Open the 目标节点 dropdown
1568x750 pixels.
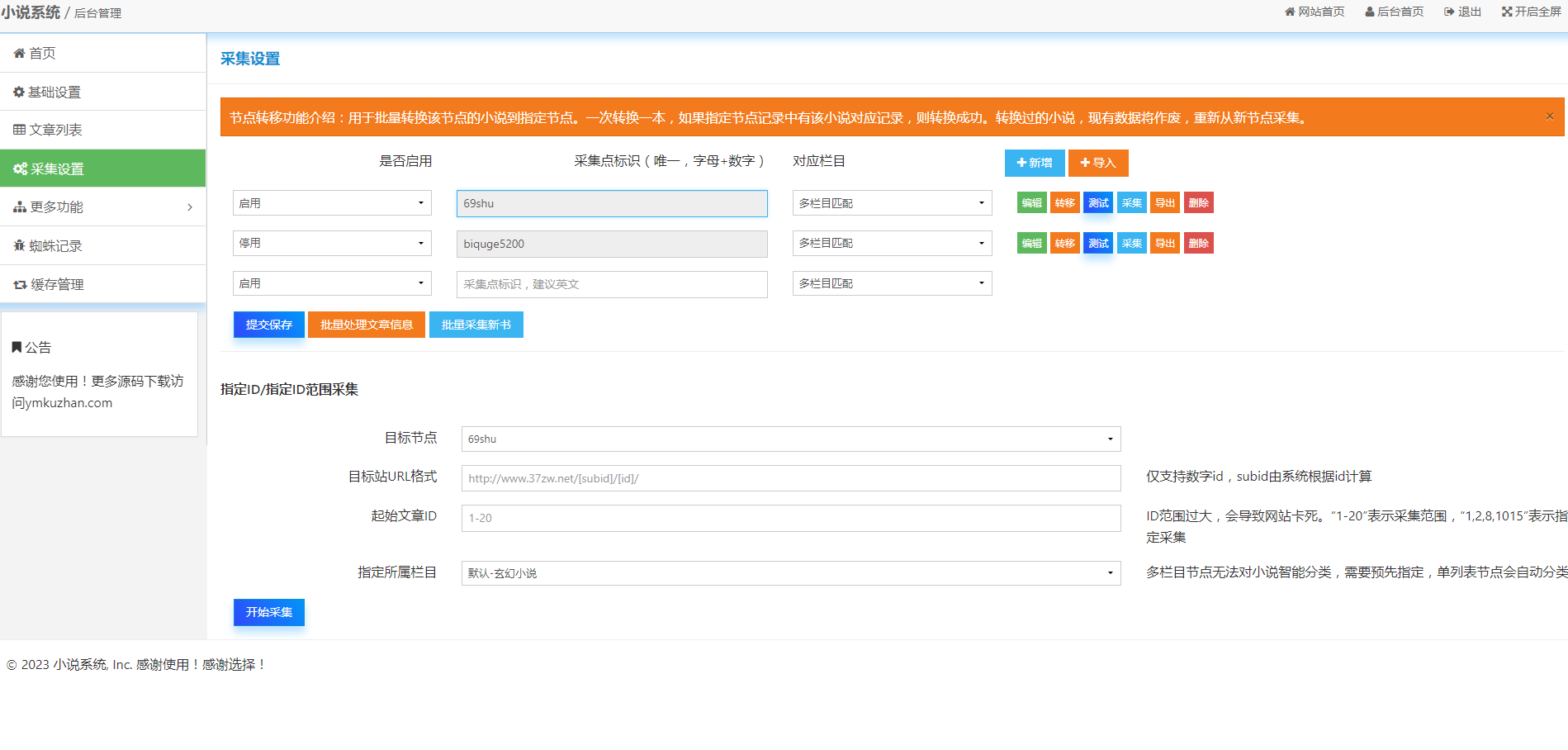[791, 439]
